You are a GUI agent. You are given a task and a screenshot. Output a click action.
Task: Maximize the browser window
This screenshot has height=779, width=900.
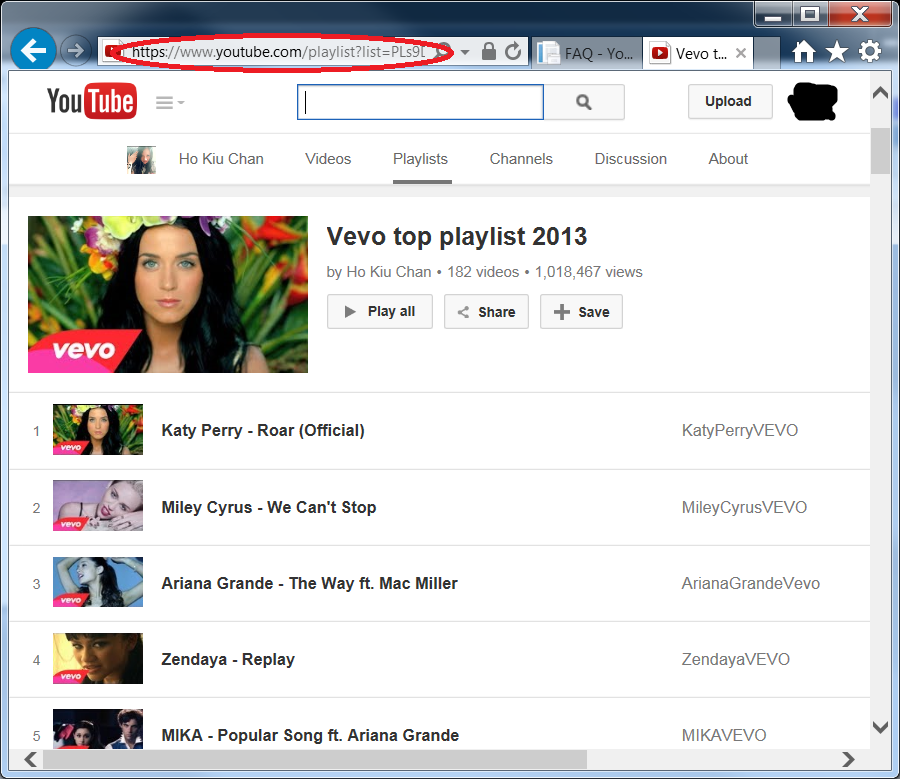pos(809,15)
